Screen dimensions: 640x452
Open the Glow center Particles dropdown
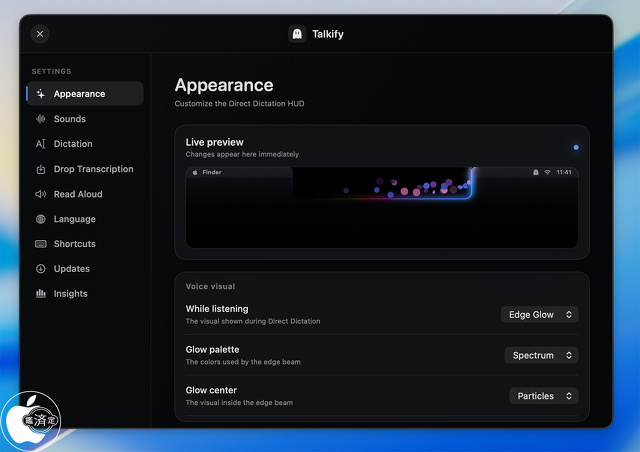[544, 396]
